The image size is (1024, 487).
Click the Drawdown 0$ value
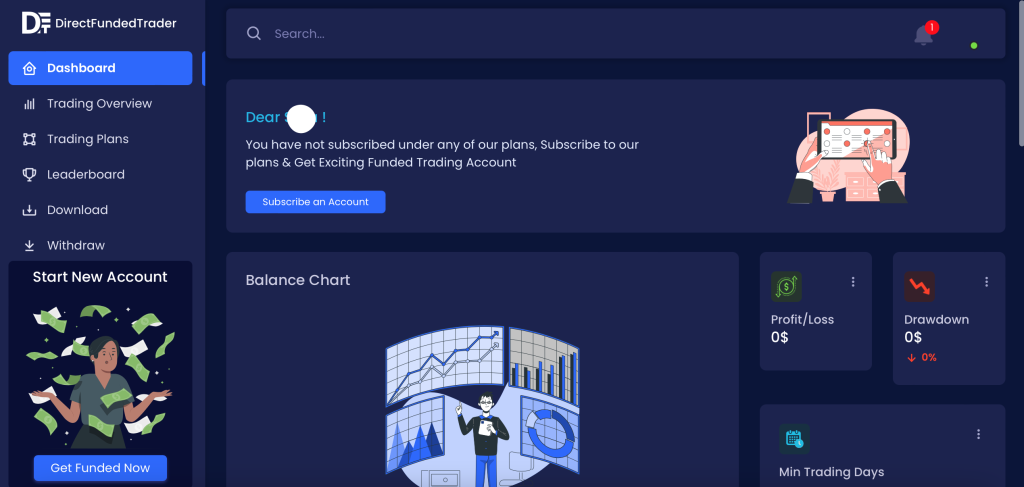coord(913,338)
